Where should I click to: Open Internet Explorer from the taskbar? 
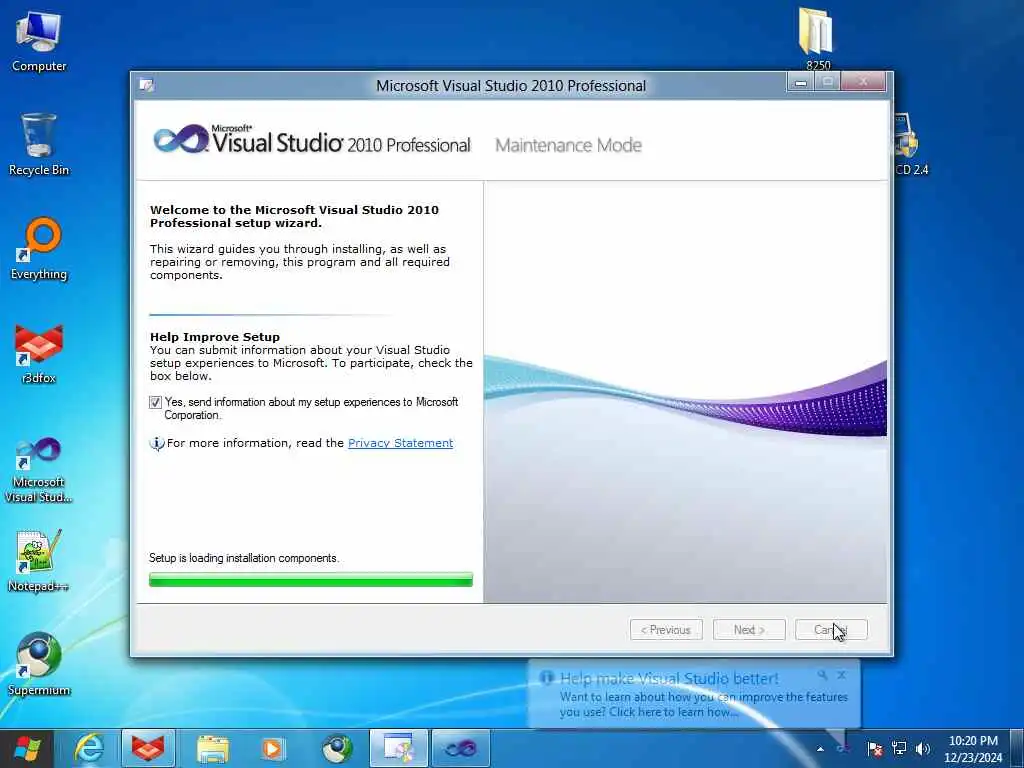tap(89, 748)
